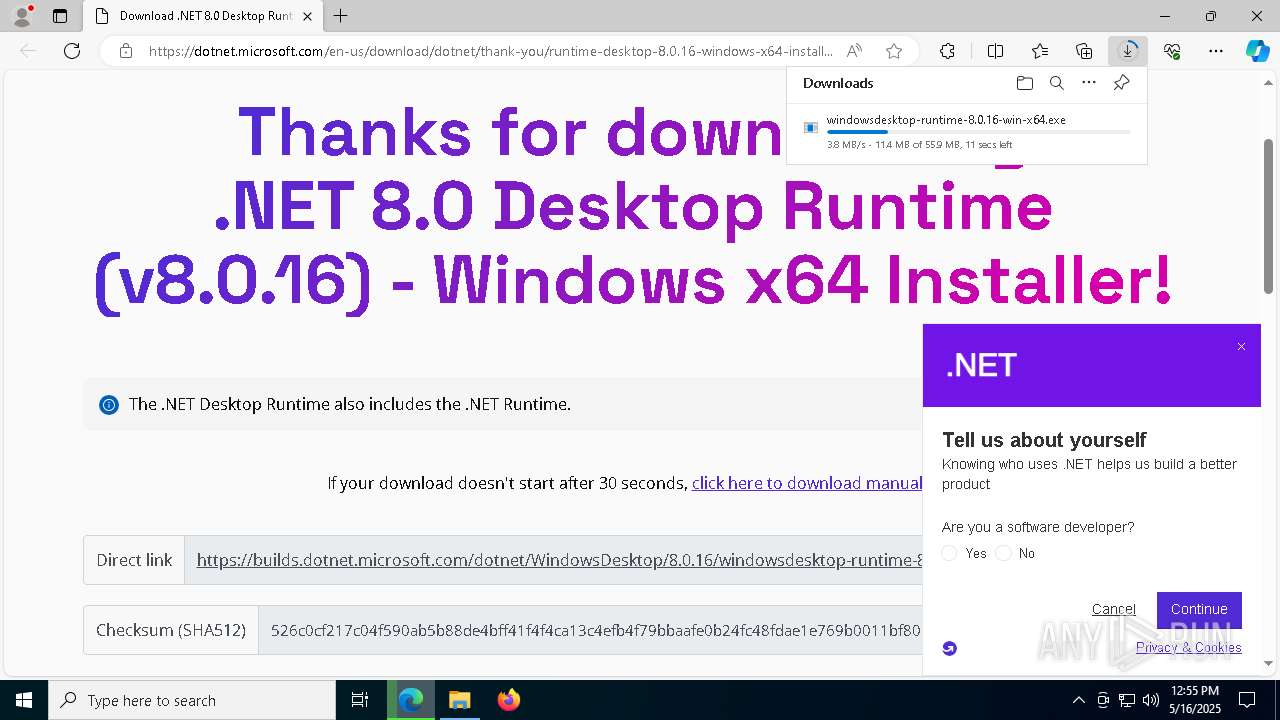Open the Edge profile icon
The image size is (1280, 720).
click(x=22, y=16)
